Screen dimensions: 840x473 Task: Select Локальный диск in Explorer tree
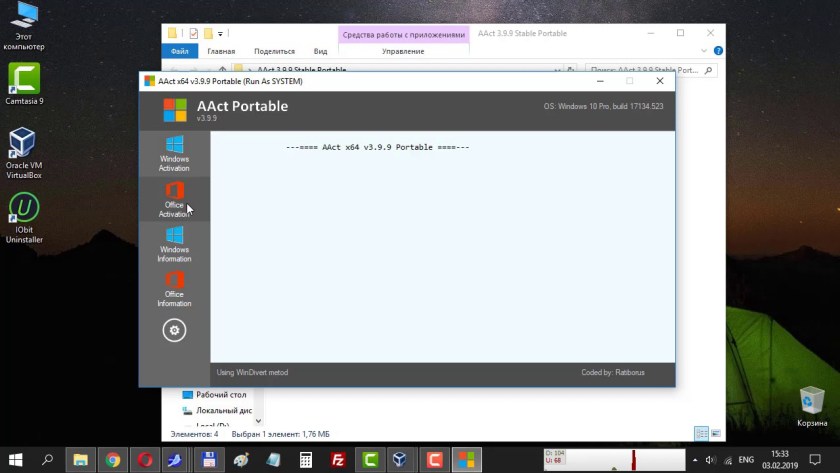pos(217,410)
